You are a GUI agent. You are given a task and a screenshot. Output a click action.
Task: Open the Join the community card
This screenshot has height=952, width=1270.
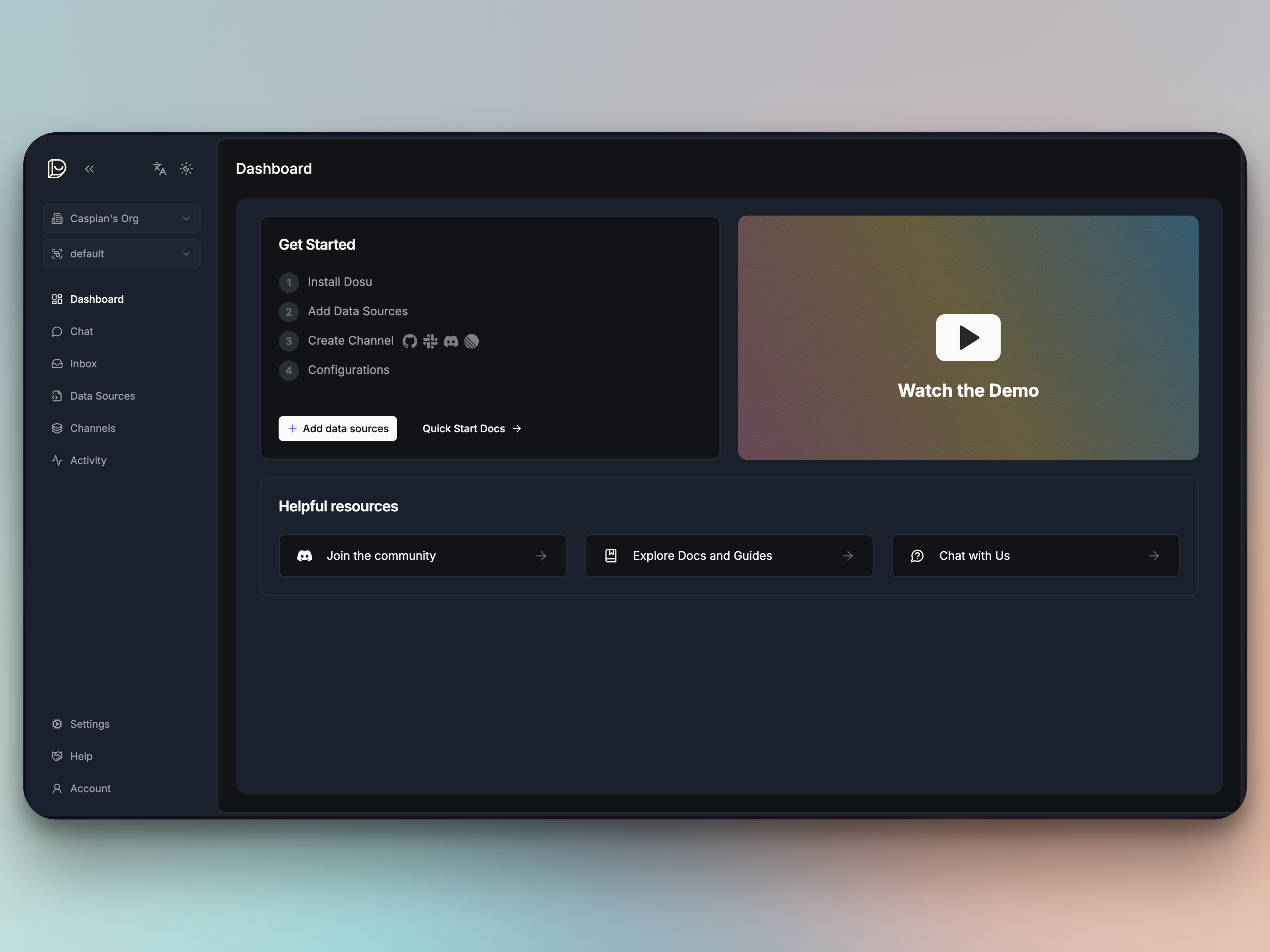tap(422, 555)
